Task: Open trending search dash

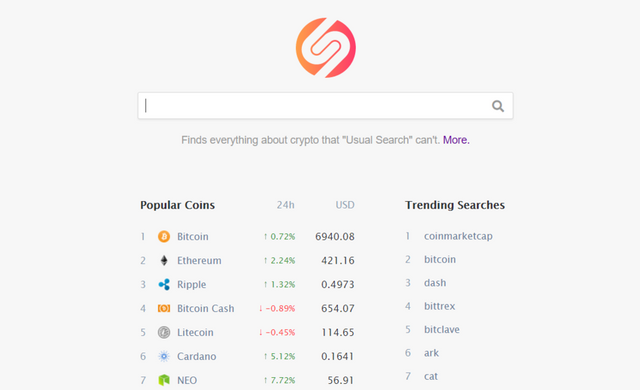Action: point(435,283)
